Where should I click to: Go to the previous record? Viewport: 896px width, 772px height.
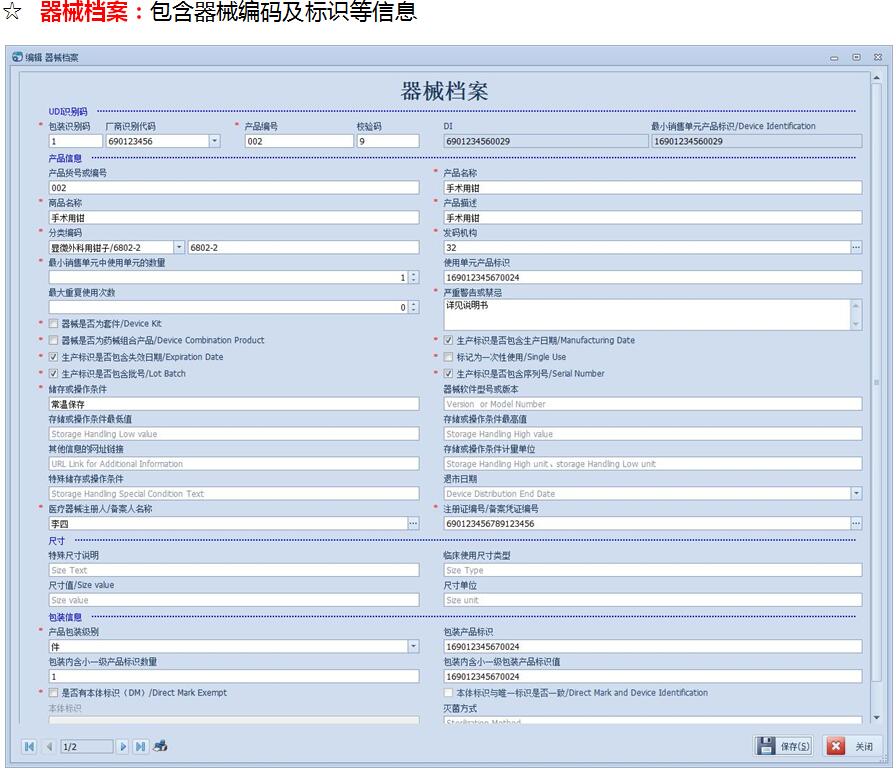49,746
